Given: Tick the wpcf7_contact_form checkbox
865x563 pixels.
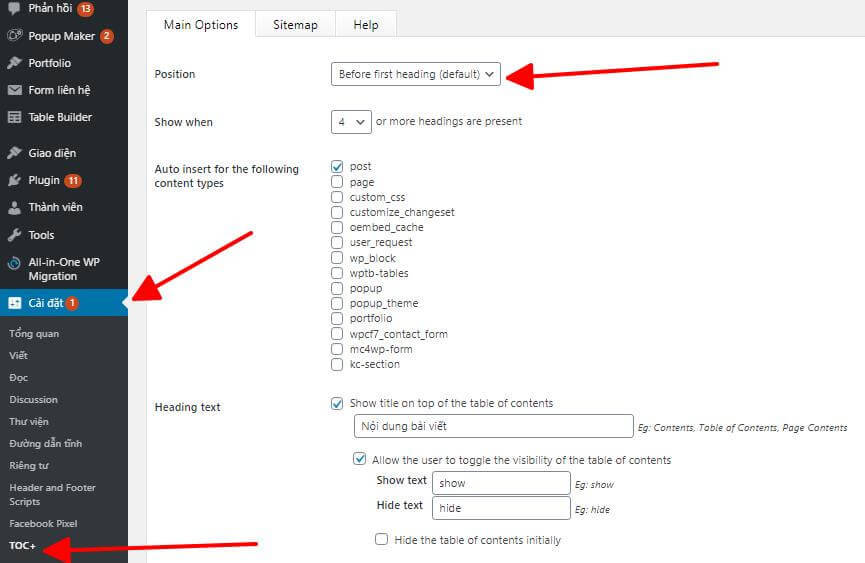Looking at the screenshot, I should 337,334.
